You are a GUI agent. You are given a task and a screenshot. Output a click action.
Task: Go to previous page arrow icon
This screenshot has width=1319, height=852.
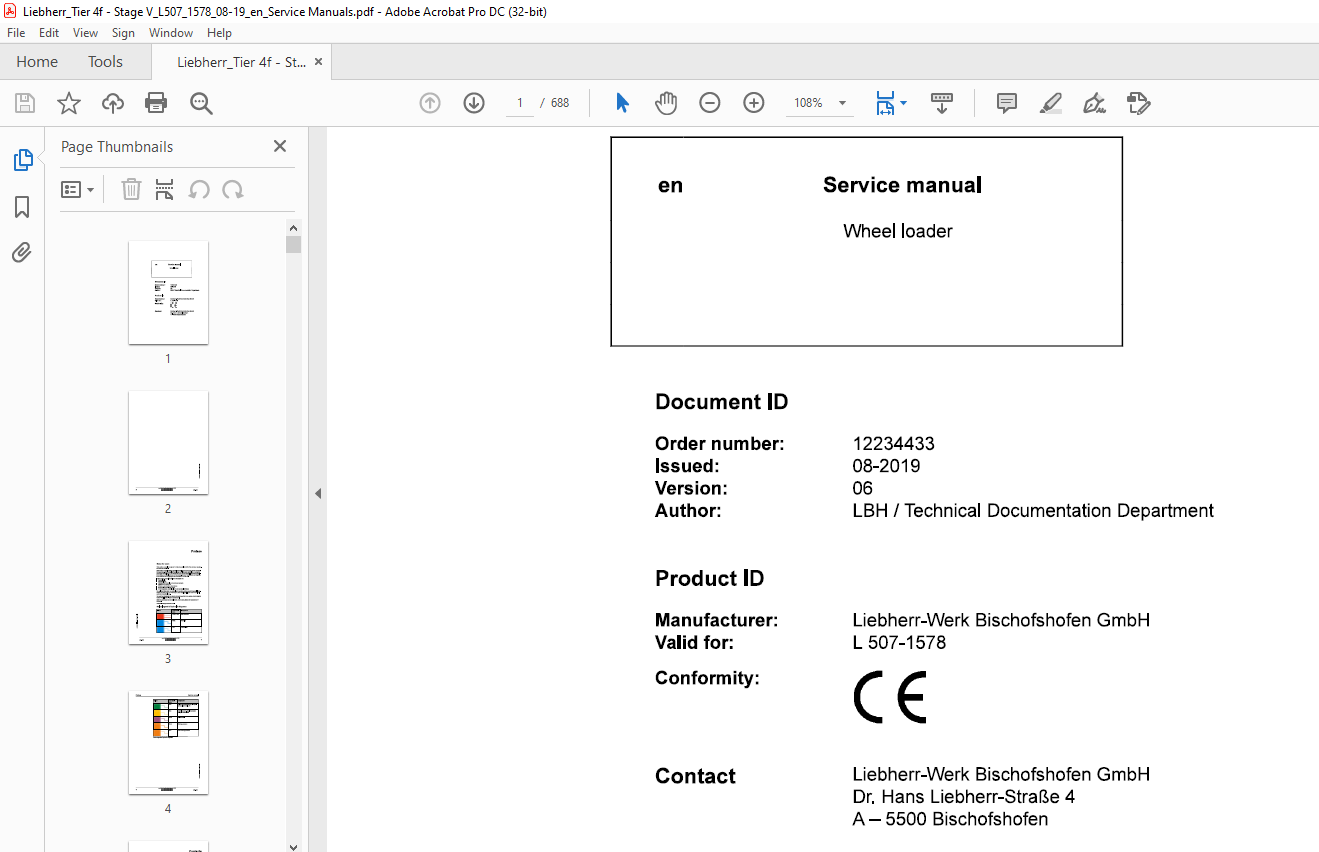pos(430,103)
